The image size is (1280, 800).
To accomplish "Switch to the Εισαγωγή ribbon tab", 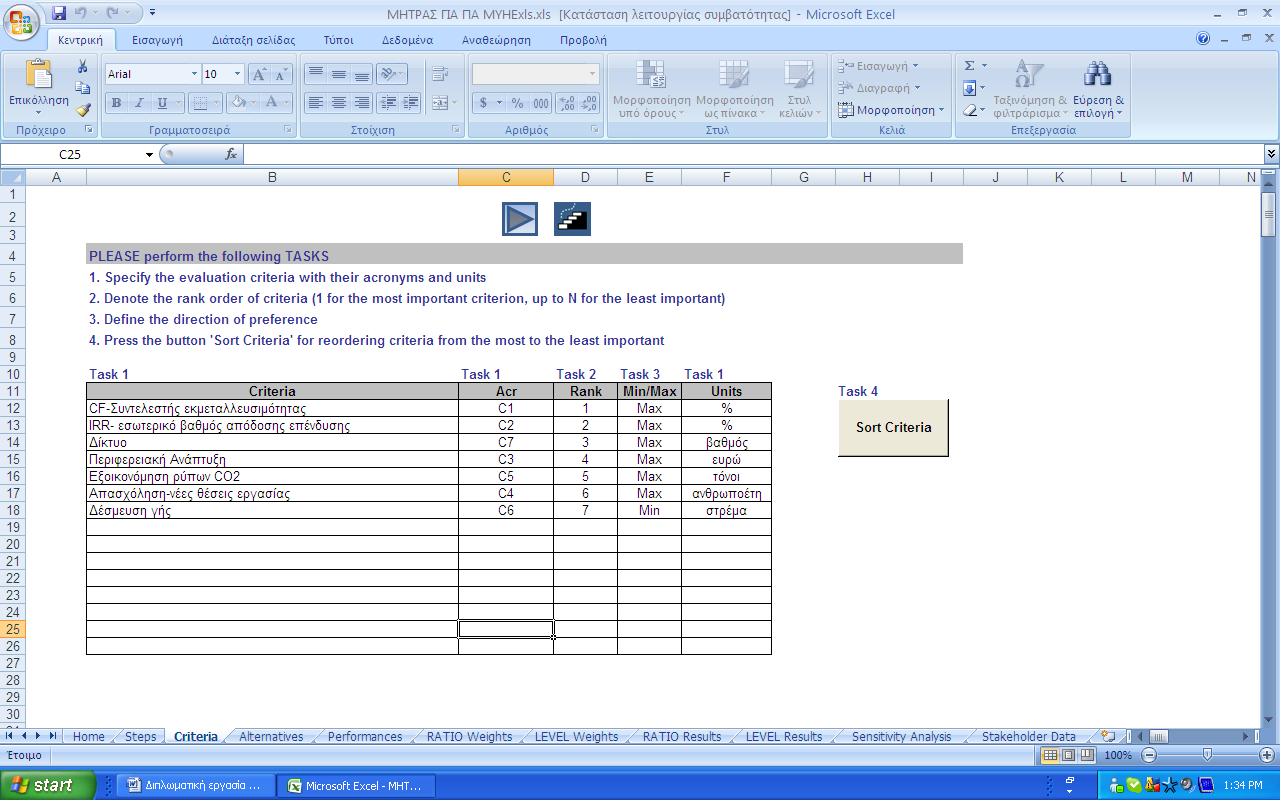I will [x=158, y=40].
